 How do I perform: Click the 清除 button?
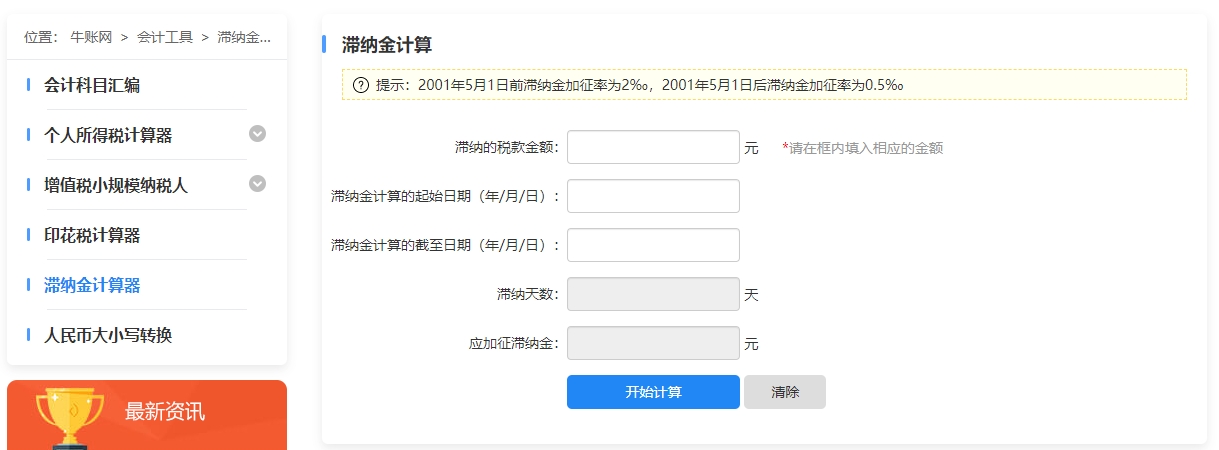[x=785, y=392]
